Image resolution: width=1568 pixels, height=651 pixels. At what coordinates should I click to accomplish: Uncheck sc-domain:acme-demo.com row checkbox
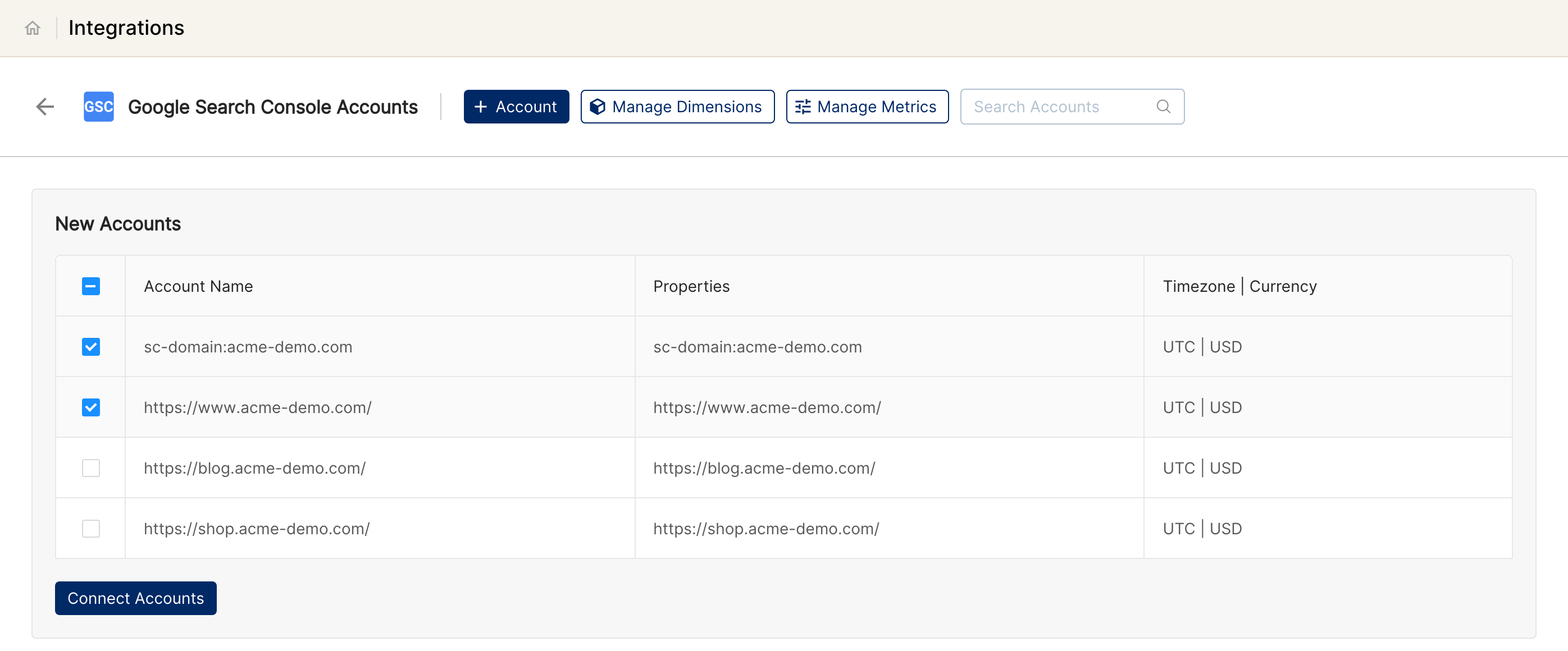coord(90,347)
